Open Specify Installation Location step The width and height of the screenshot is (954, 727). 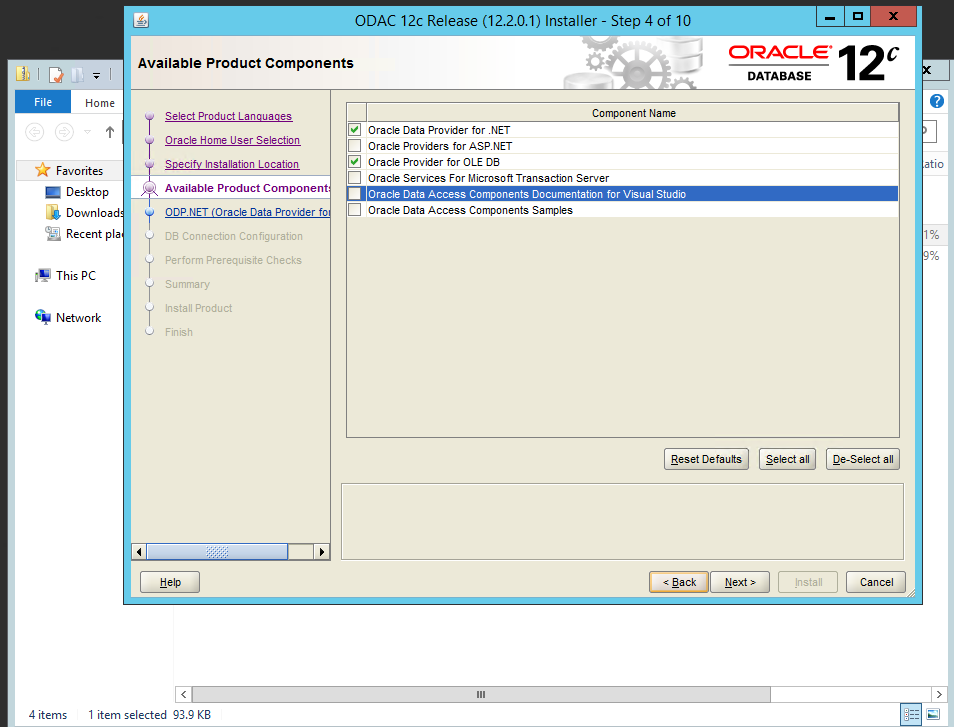[x=232, y=164]
